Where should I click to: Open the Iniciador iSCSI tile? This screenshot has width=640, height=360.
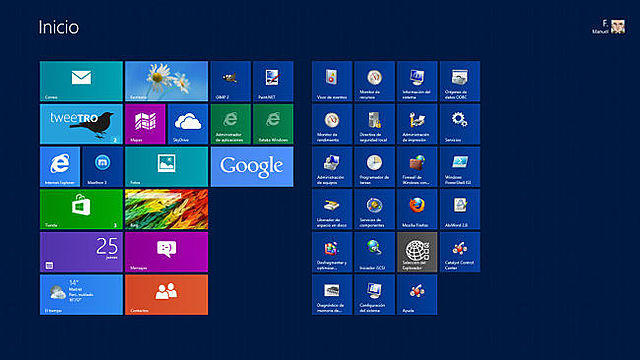(x=375, y=252)
